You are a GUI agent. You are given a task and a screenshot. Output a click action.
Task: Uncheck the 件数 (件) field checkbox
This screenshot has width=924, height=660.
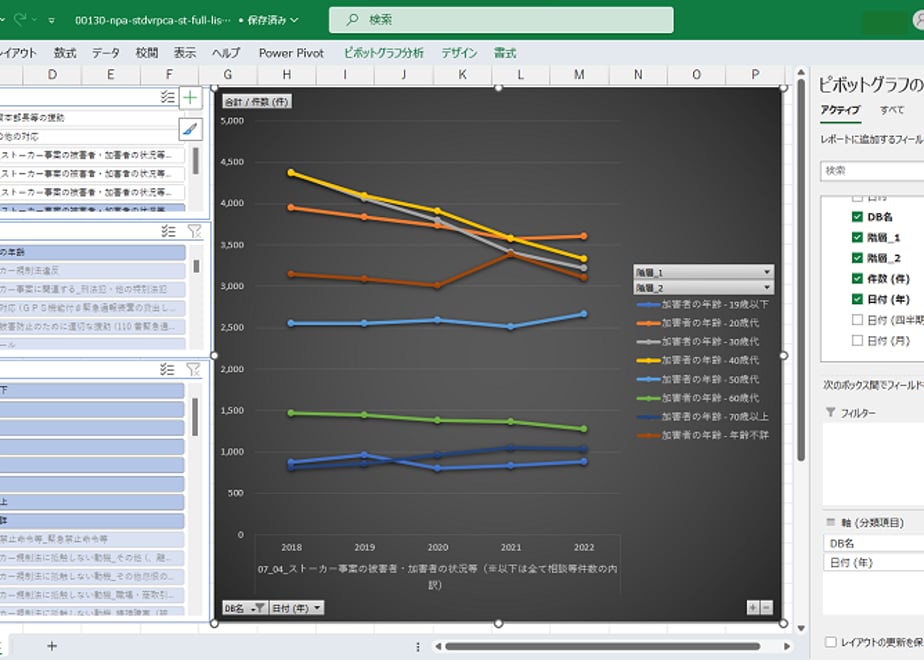click(x=857, y=279)
